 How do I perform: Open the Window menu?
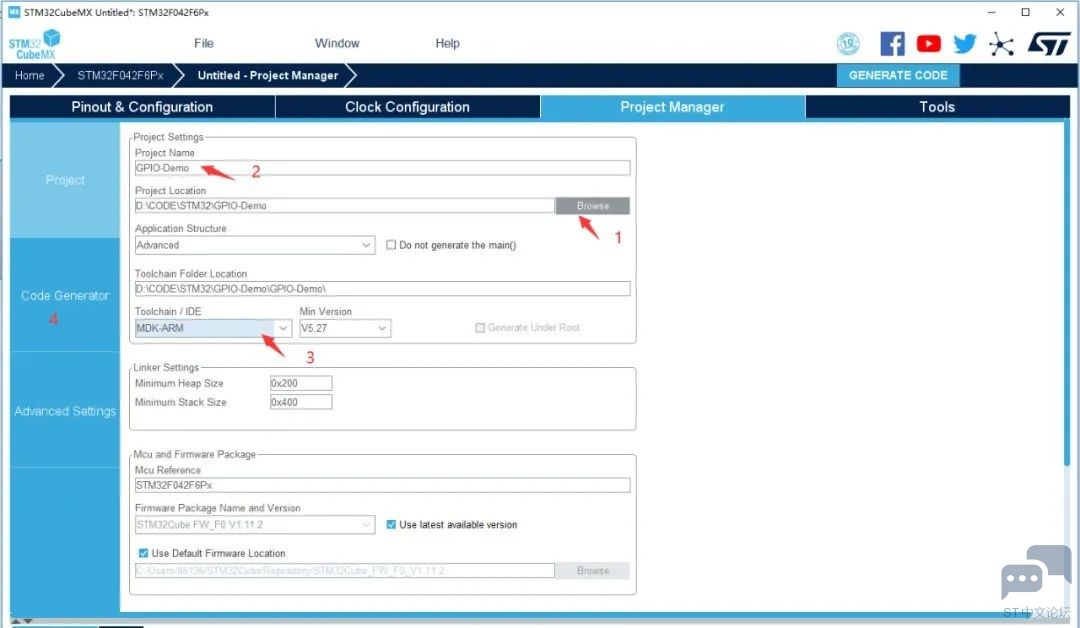click(x=337, y=43)
